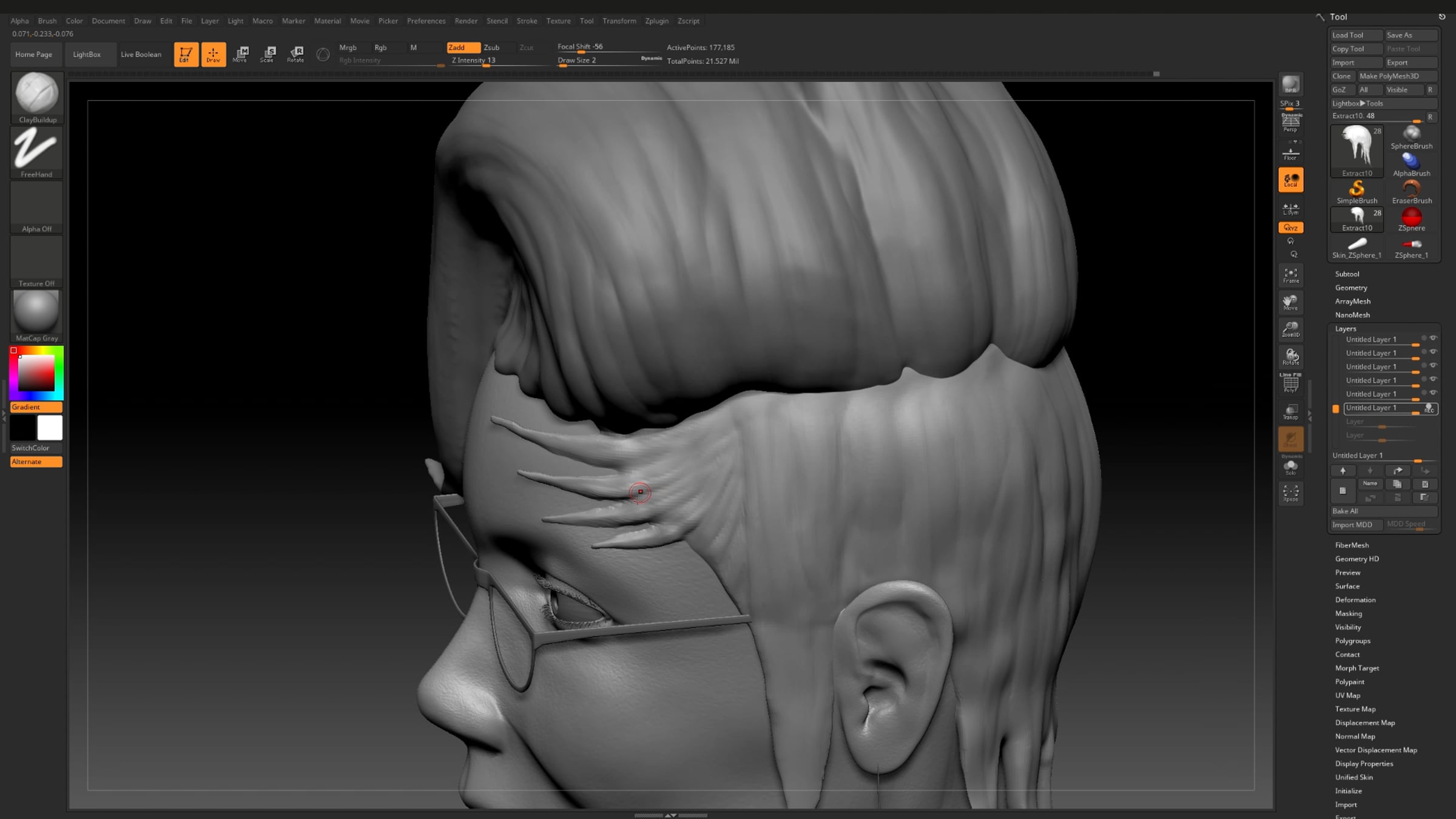Toggle the Floor grid button

coord(1290,153)
